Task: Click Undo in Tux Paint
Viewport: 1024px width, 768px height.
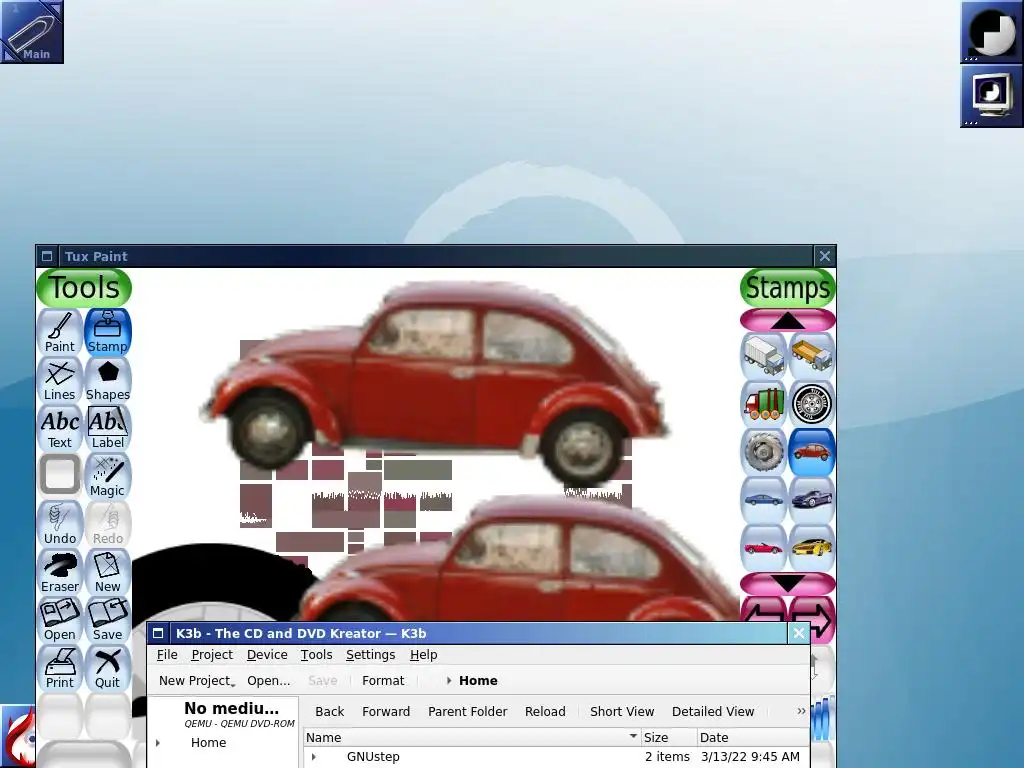Action: pyautogui.click(x=59, y=524)
